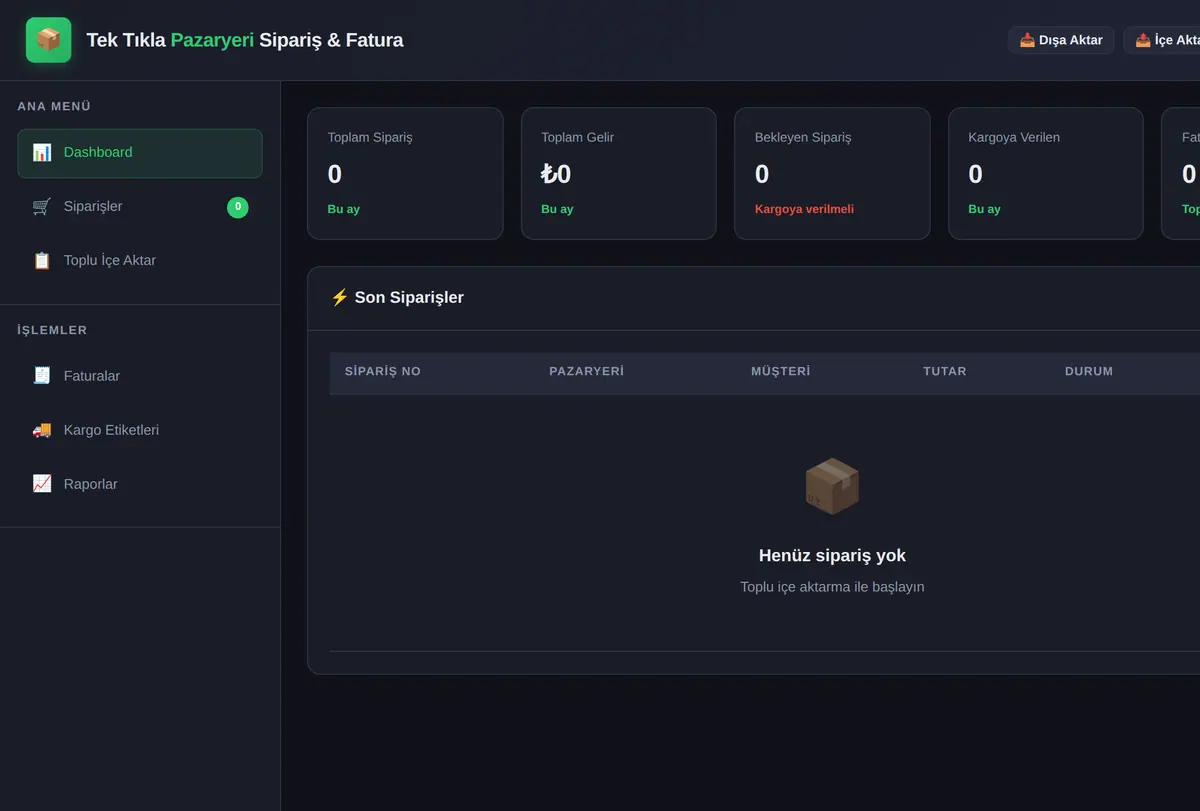The height and width of the screenshot is (811, 1200).
Task: Click the "Bekleyen Sipariş" card label
Action: click(x=803, y=137)
